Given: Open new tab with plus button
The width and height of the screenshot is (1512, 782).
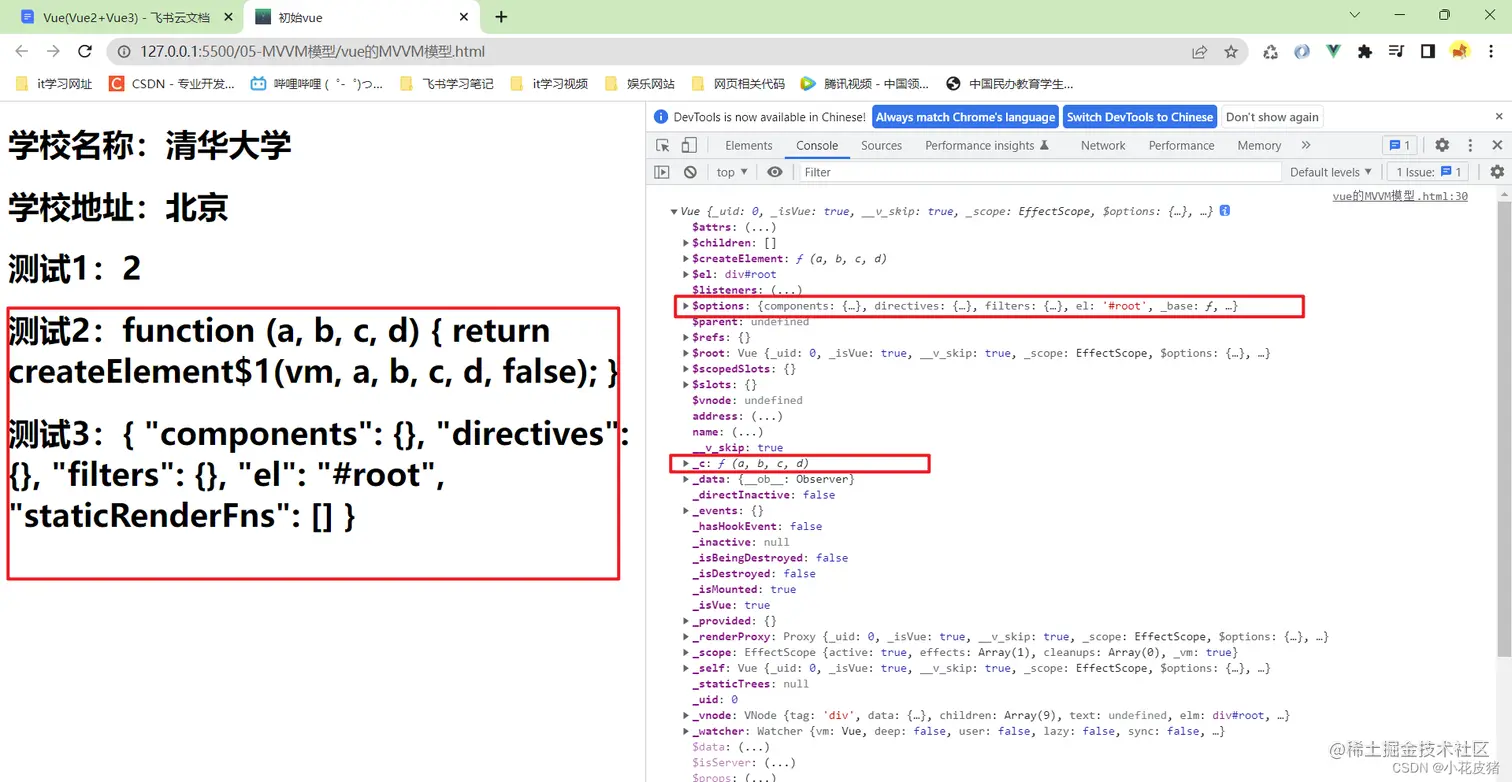Looking at the screenshot, I should (501, 17).
